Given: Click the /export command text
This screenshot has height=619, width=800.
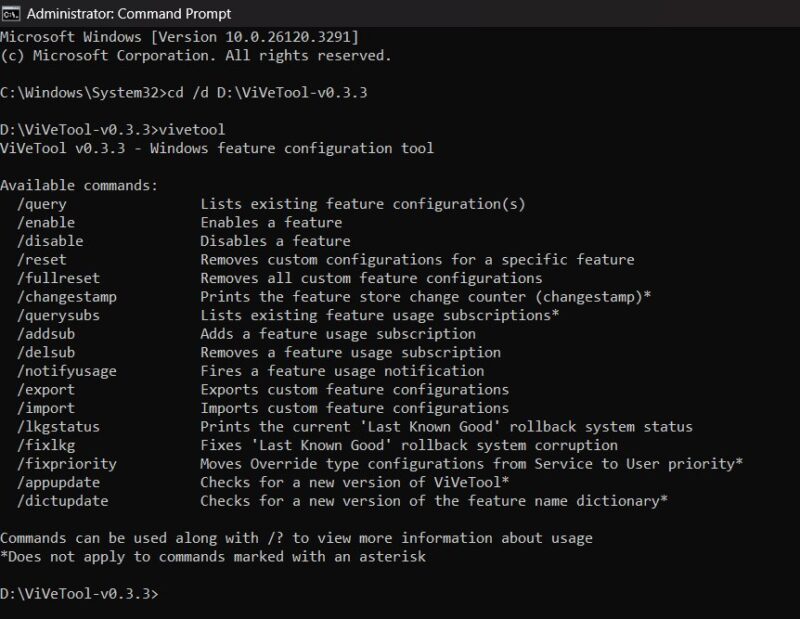Looking at the screenshot, I should 45,389.
